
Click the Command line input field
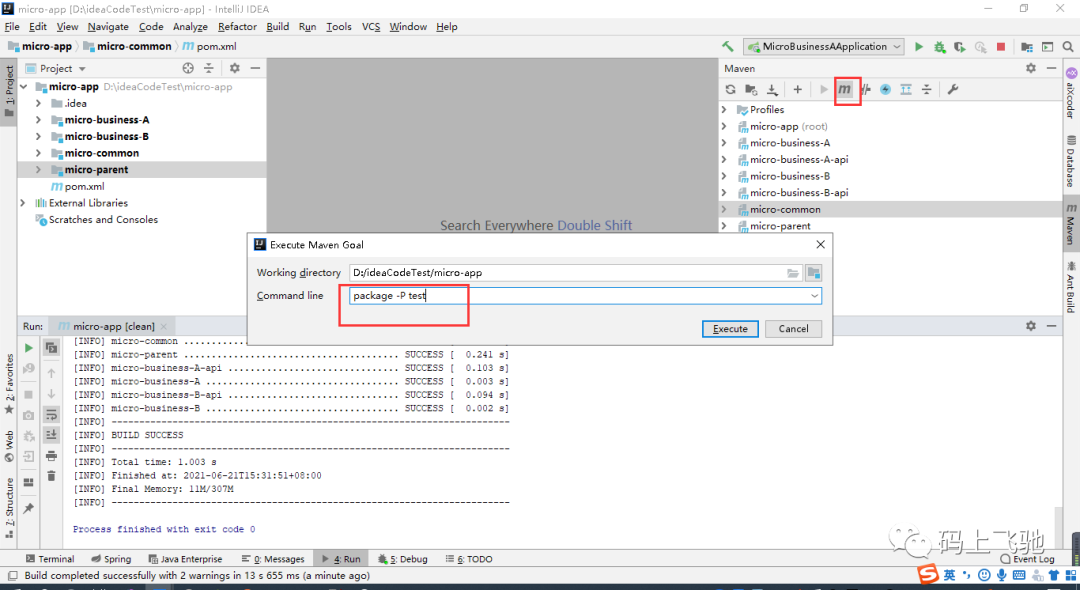pos(579,295)
